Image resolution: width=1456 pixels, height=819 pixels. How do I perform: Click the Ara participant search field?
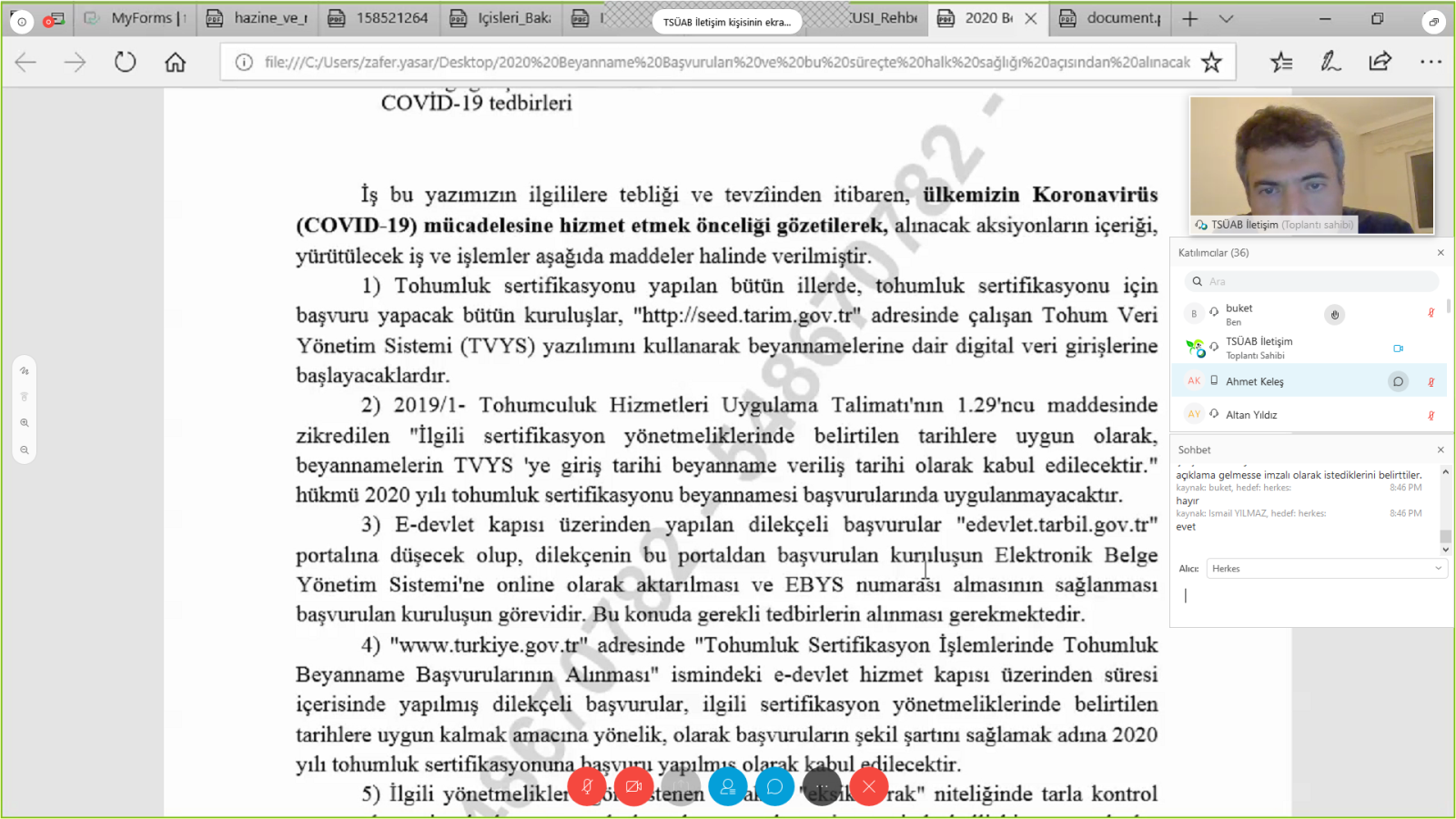1311,281
